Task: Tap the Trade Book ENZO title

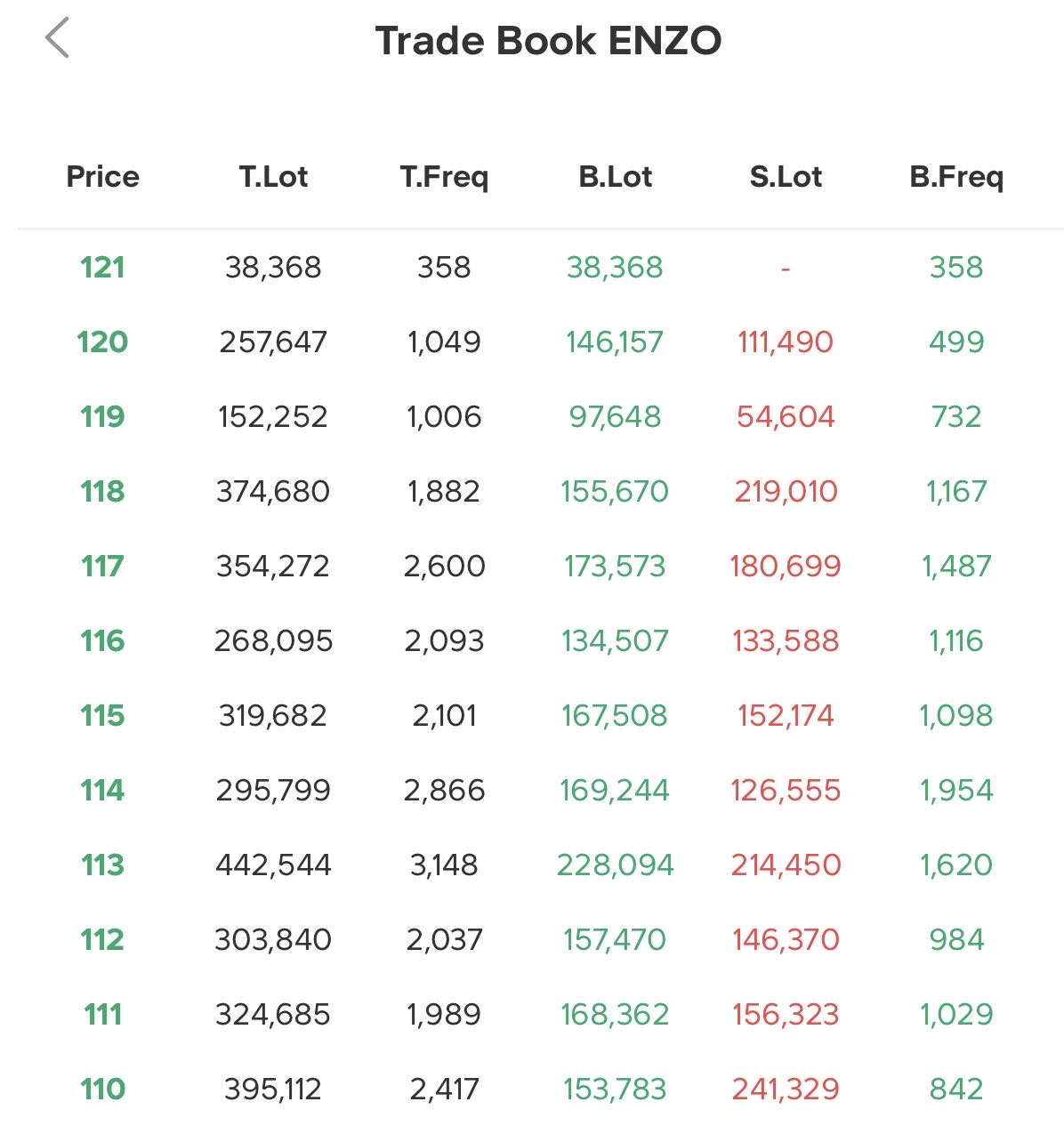Action: click(x=548, y=41)
